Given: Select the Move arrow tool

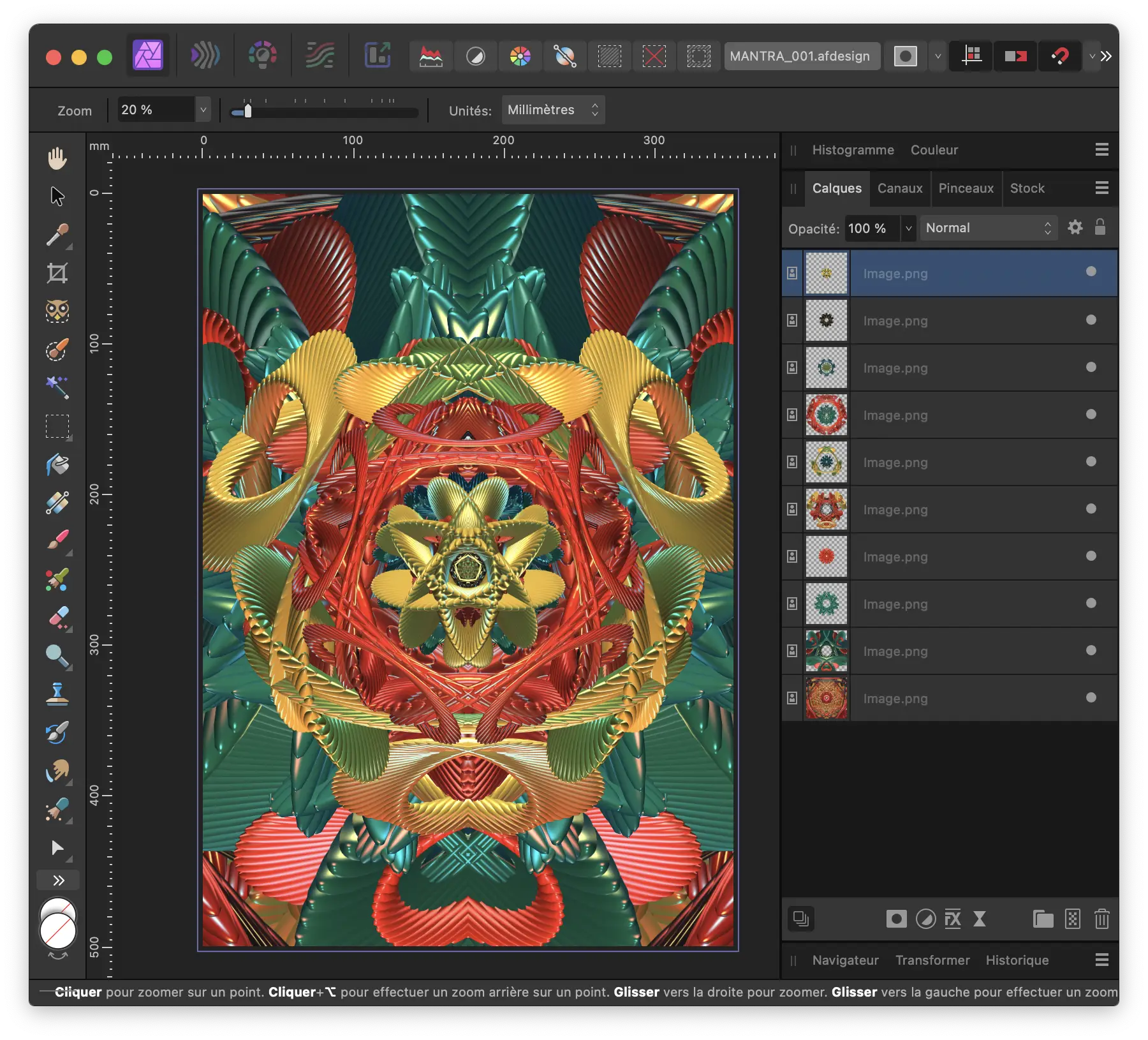Looking at the screenshot, I should point(57,197).
